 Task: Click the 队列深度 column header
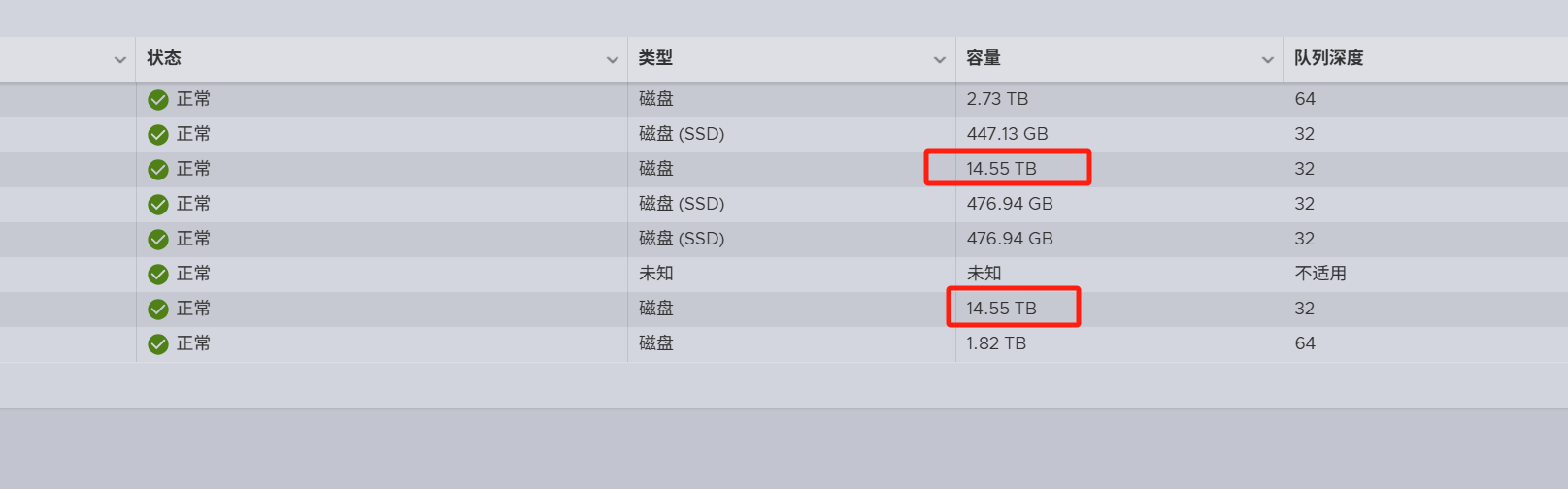(x=1328, y=58)
